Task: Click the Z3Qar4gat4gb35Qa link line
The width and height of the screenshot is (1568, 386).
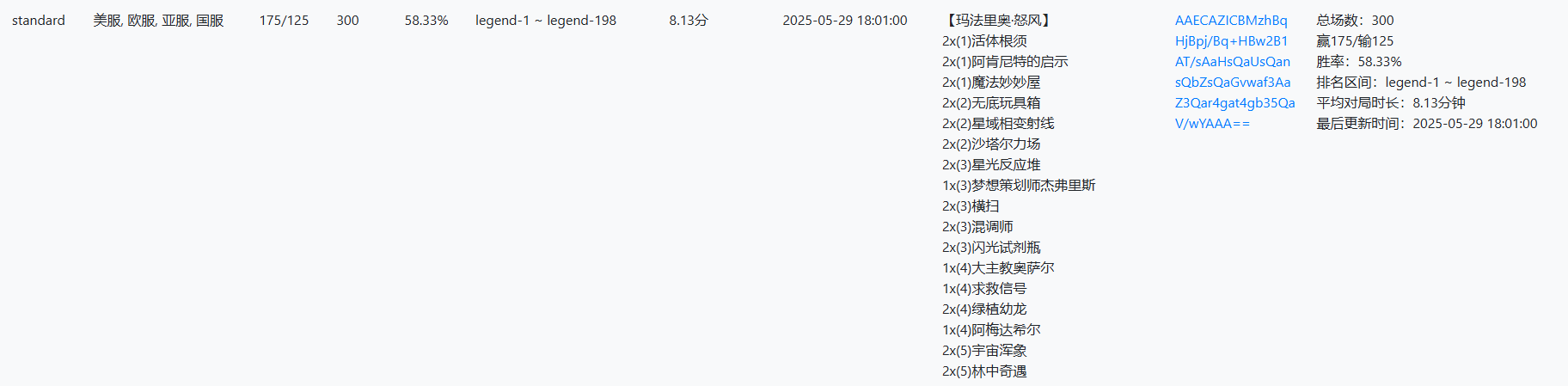Action: pyautogui.click(x=1235, y=103)
